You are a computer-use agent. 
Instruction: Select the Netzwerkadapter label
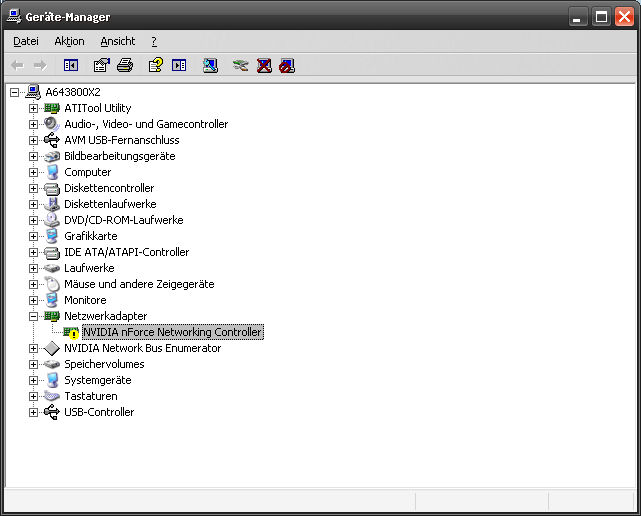[x=105, y=316]
